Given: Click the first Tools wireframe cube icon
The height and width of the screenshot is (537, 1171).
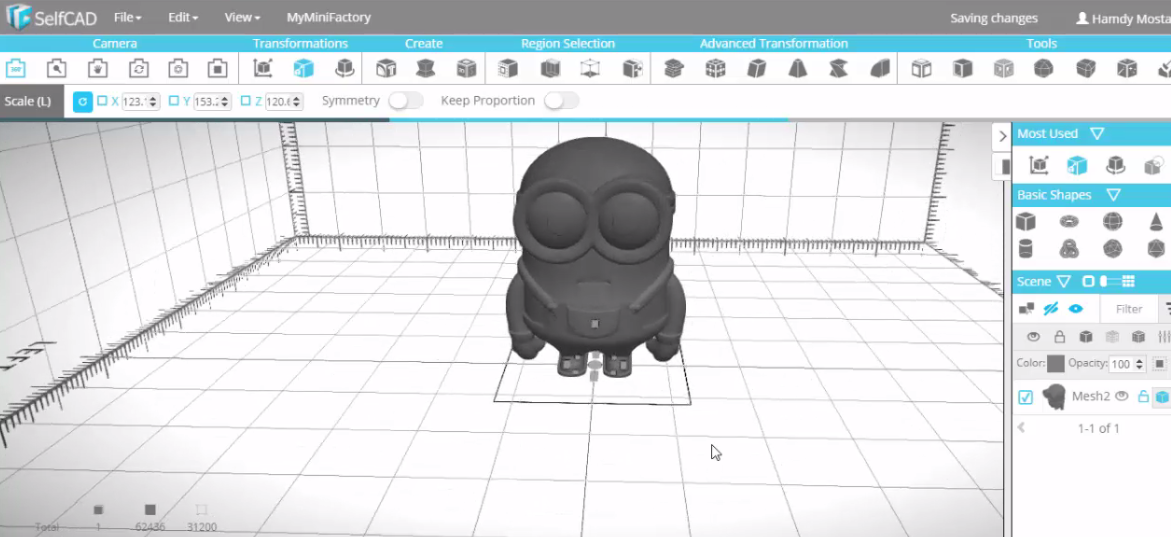Looking at the screenshot, I should tap(922, 69).
